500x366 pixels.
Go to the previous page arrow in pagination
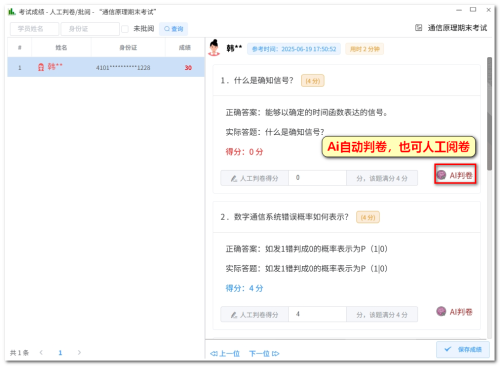(x=41, y=352)
